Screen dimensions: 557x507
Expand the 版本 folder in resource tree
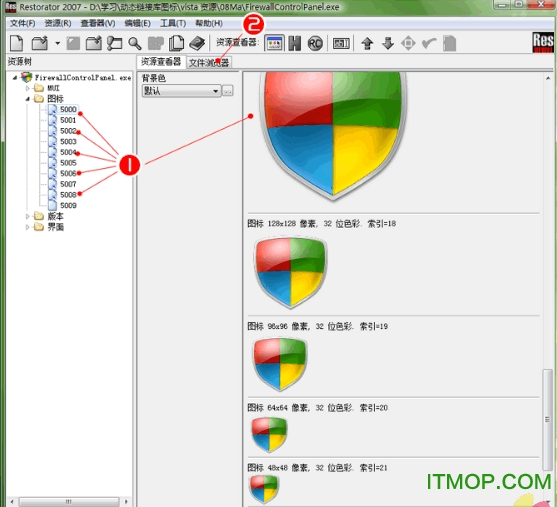27,216
